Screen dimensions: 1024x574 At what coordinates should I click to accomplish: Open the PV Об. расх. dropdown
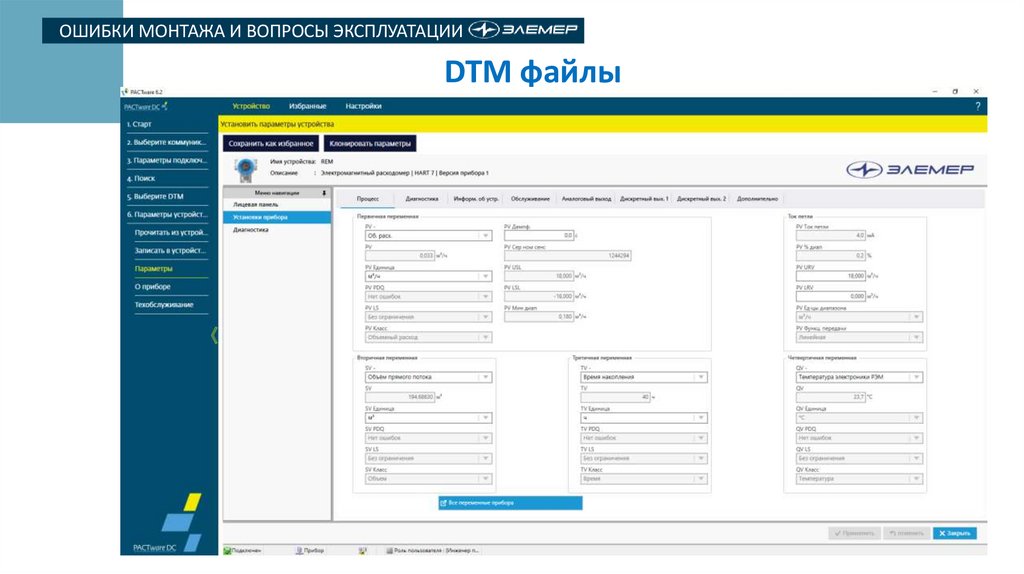point(486,236)
